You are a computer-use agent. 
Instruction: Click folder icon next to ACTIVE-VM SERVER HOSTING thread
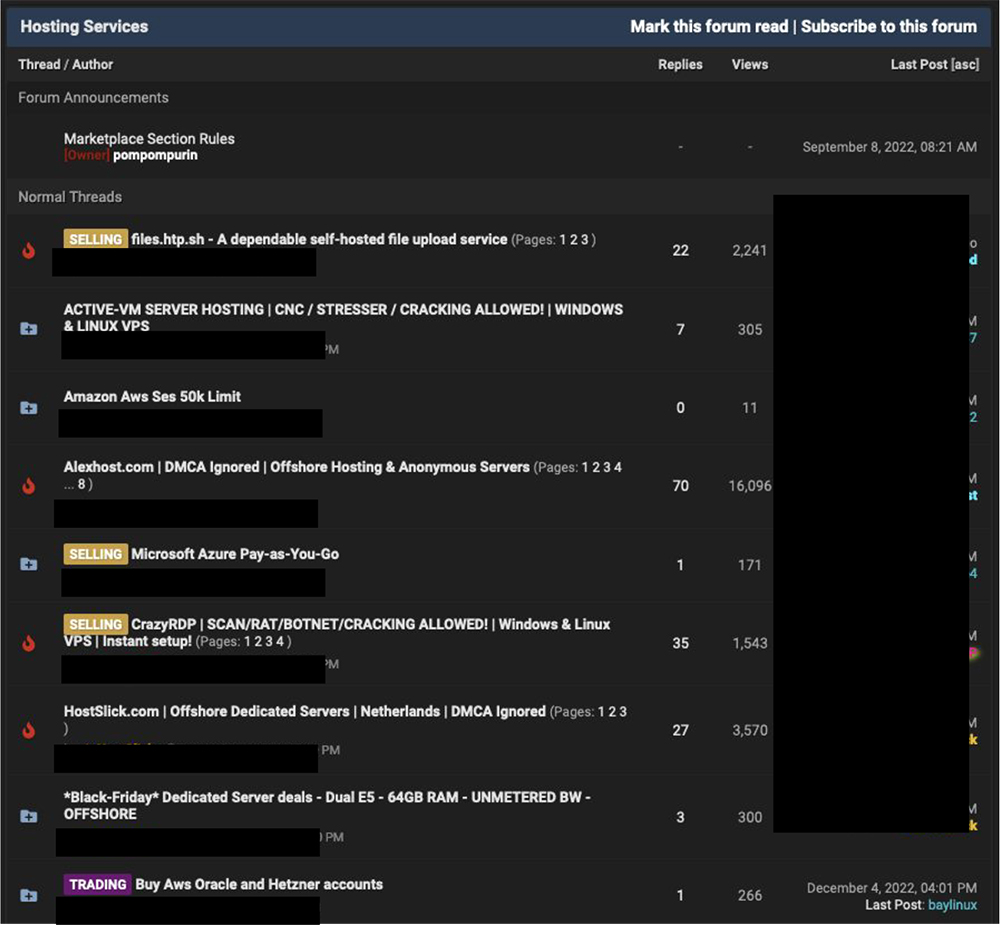29,329
